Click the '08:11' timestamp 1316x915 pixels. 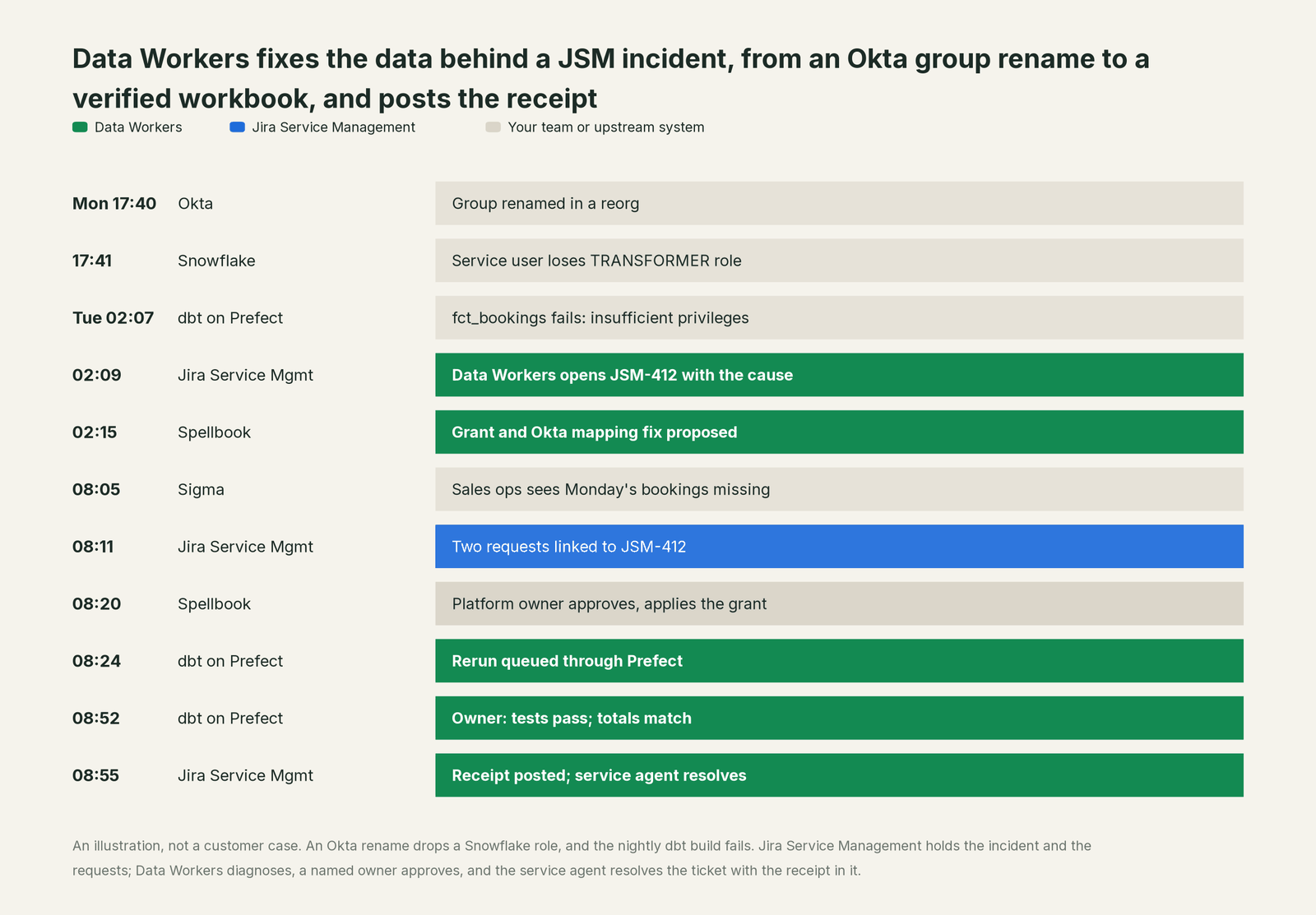[93, 547]
